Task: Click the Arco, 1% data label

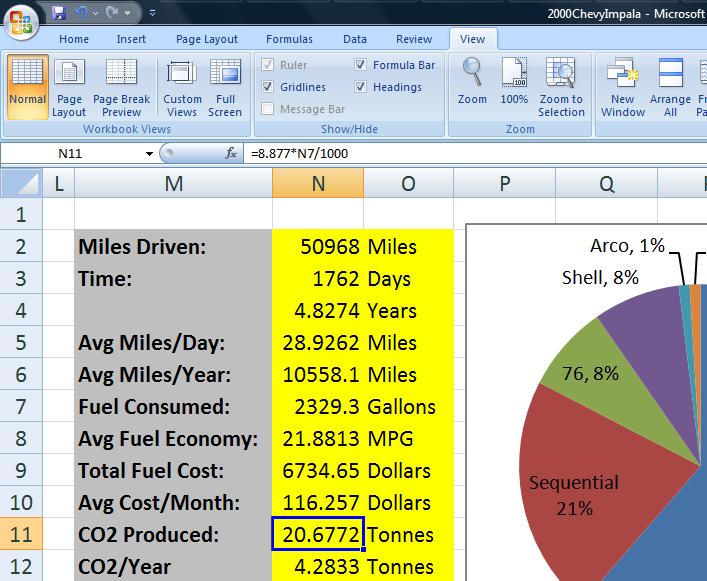Action: (627, 246)
